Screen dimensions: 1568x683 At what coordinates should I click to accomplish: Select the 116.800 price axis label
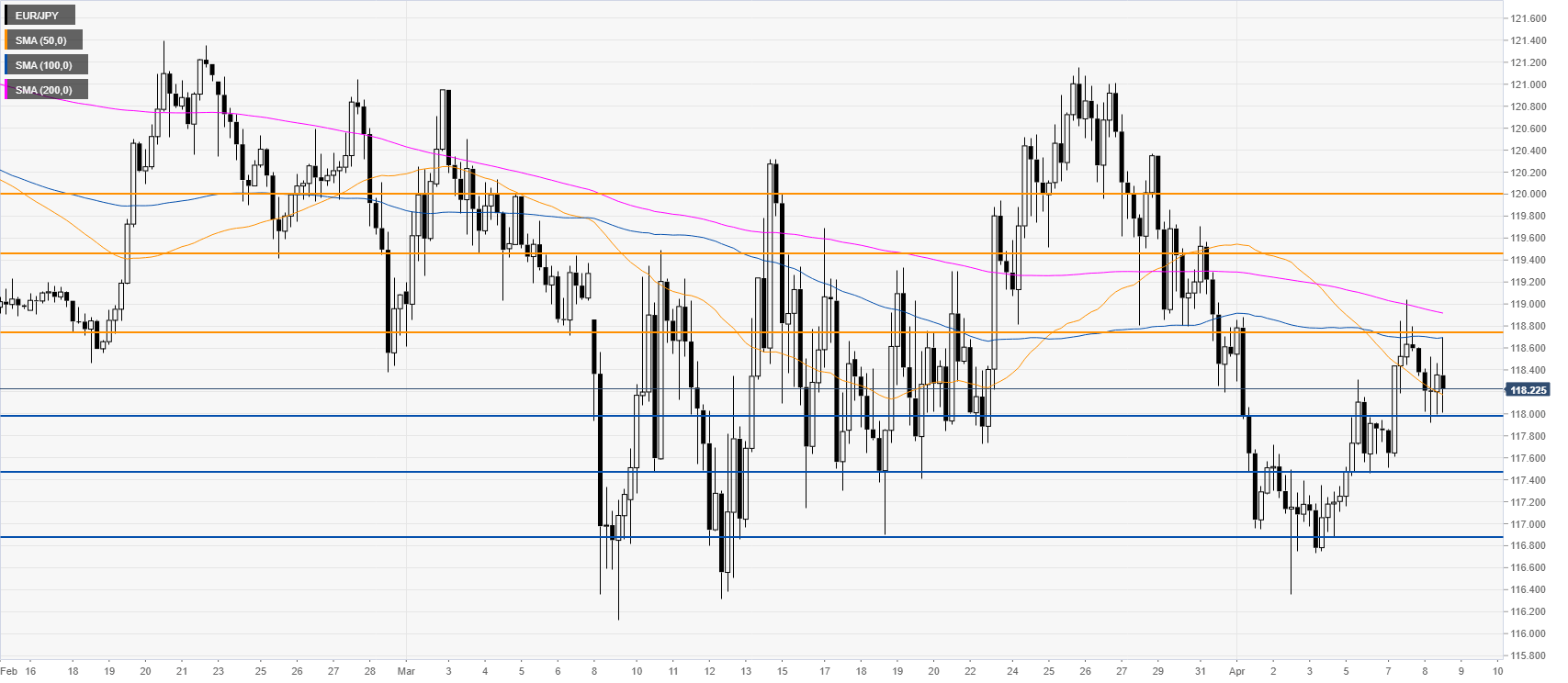(x=1529, y=545)
